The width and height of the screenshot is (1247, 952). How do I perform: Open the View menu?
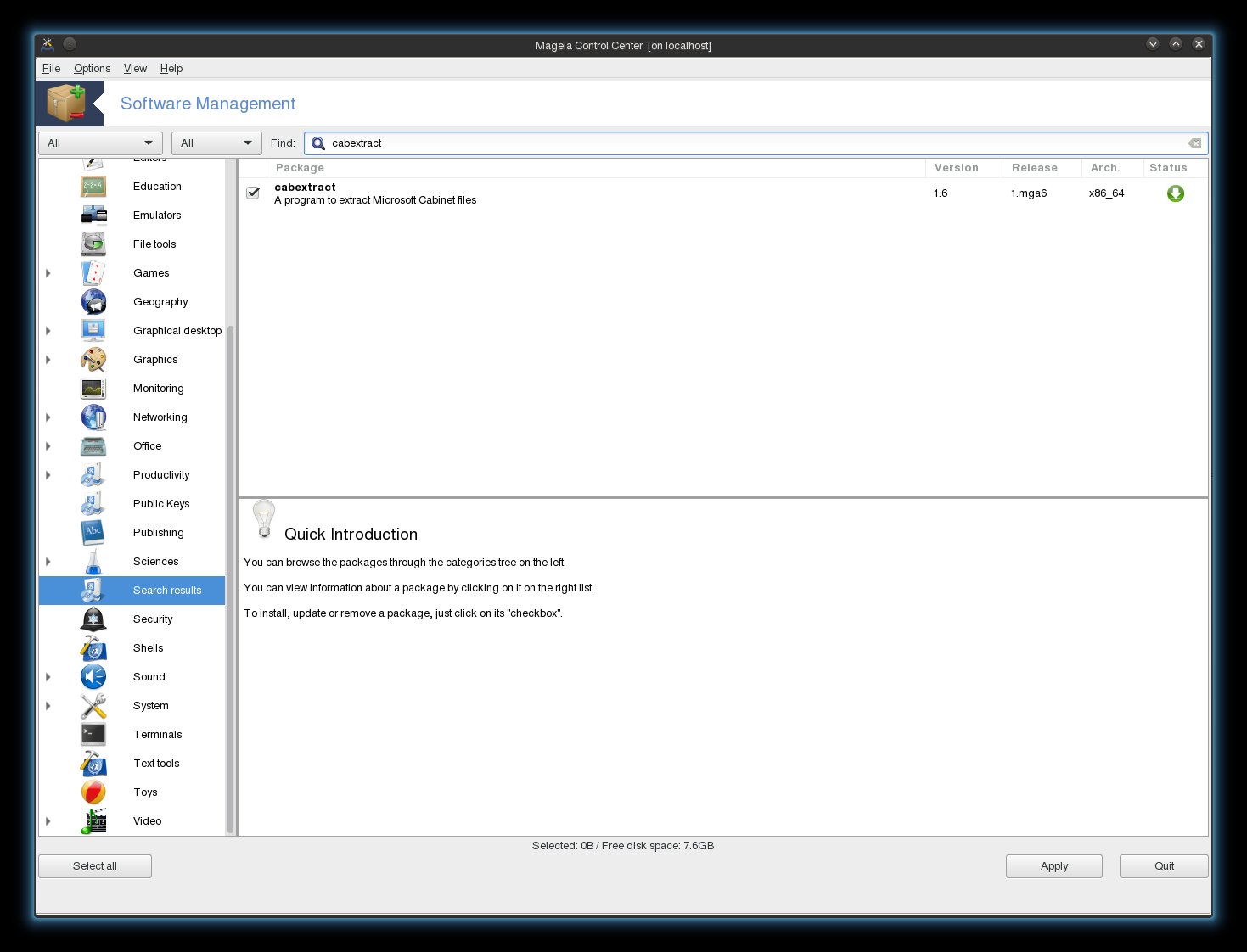pos(135,69)
